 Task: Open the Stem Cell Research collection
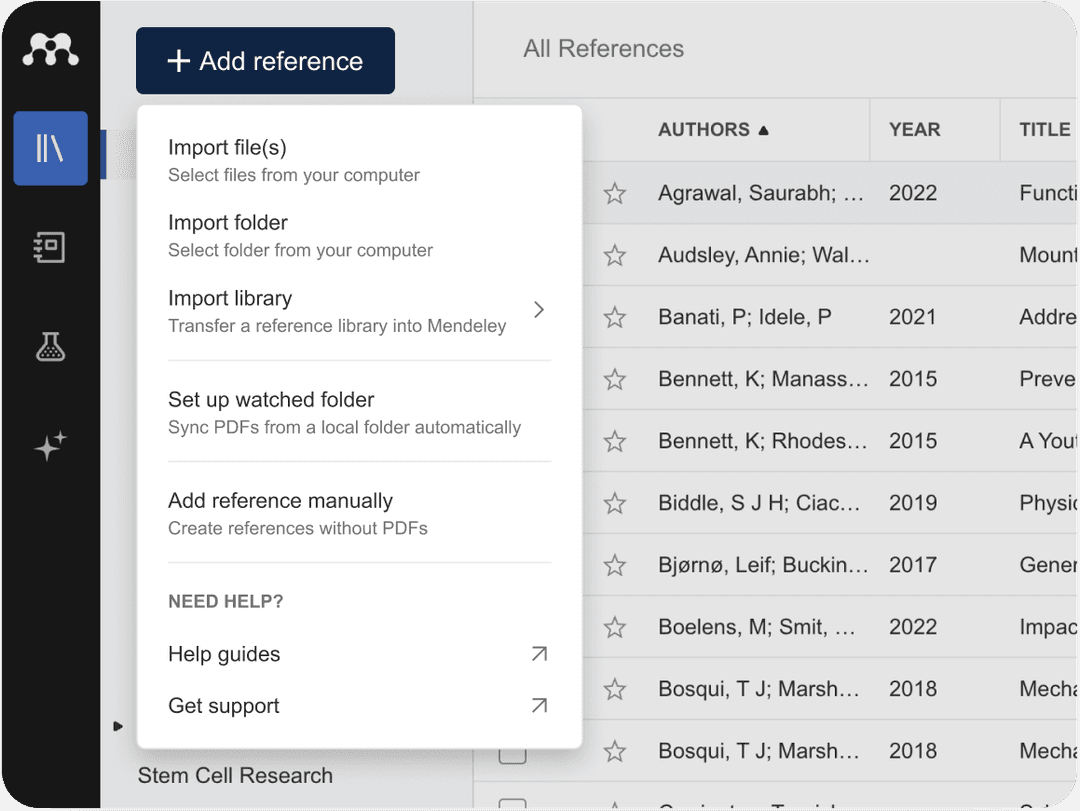coord(235,775)
